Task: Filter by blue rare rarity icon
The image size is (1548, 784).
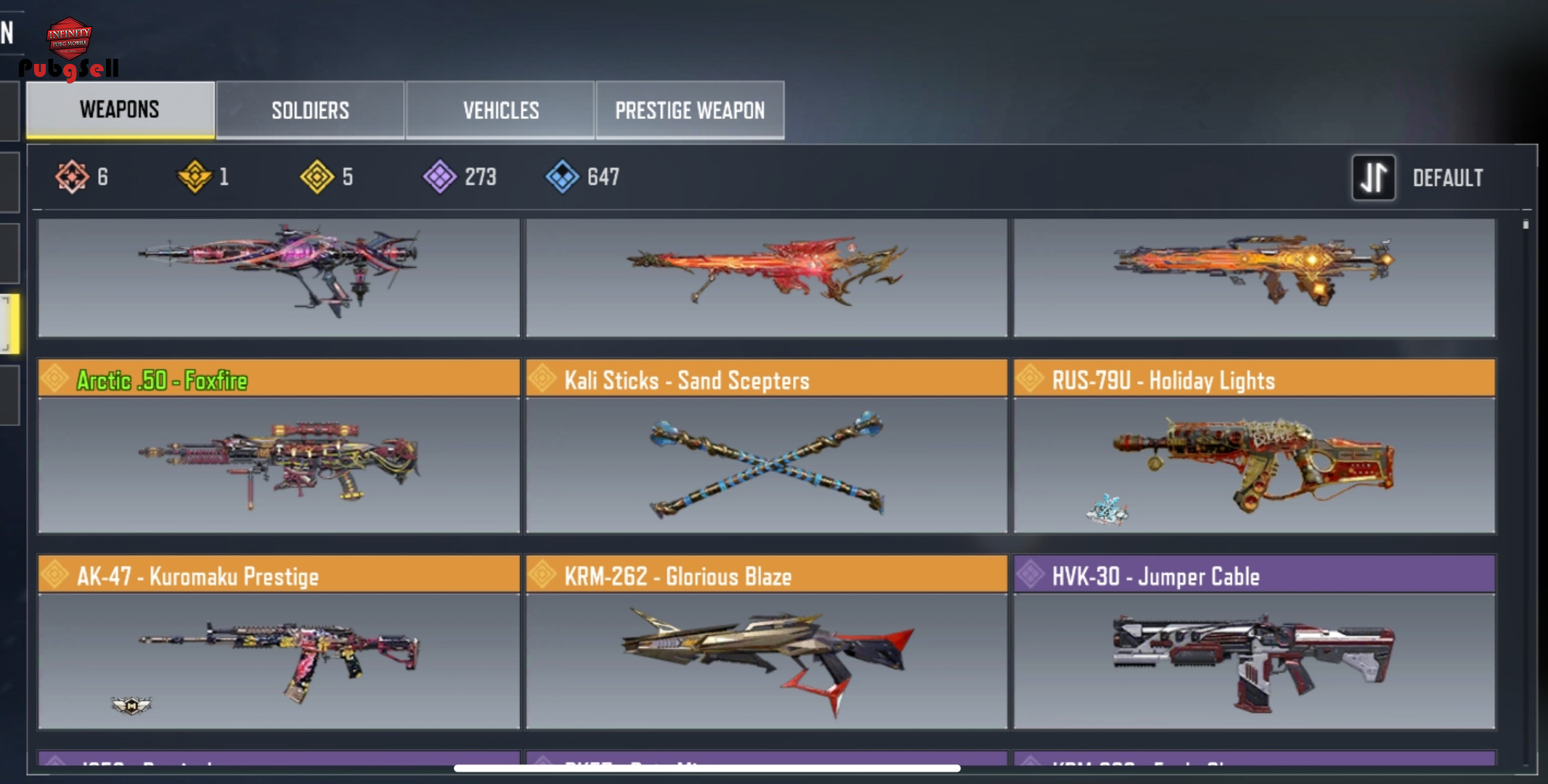Action: tap(563, 176)
